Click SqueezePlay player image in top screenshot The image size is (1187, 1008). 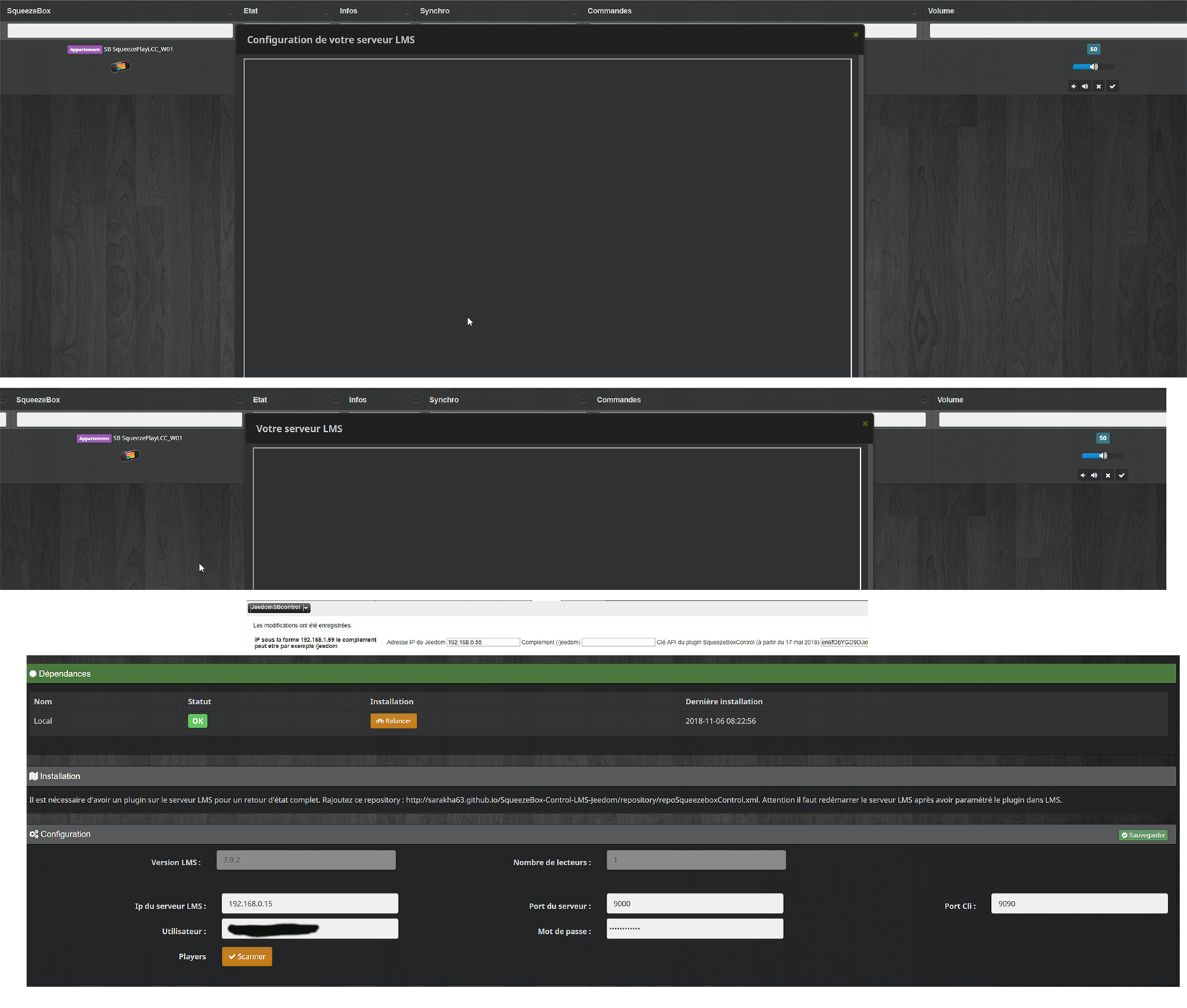point(120,66)
